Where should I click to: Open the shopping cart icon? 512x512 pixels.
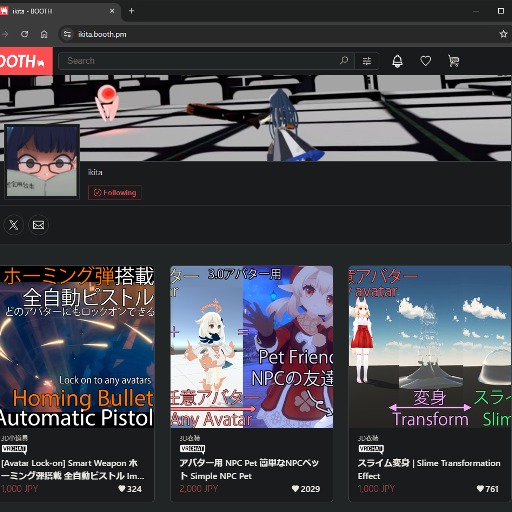(453, 61)
